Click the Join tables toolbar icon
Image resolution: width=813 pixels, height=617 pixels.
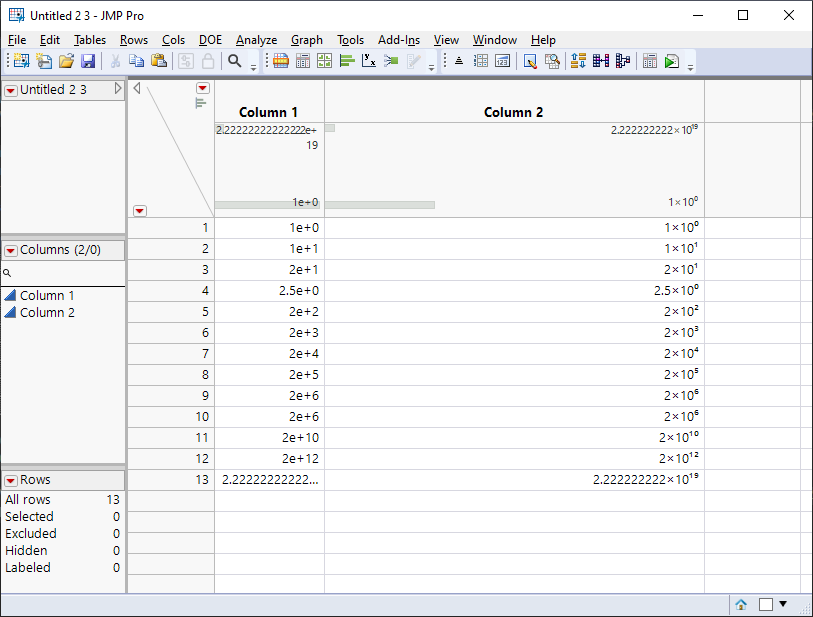tap(601, 61)
